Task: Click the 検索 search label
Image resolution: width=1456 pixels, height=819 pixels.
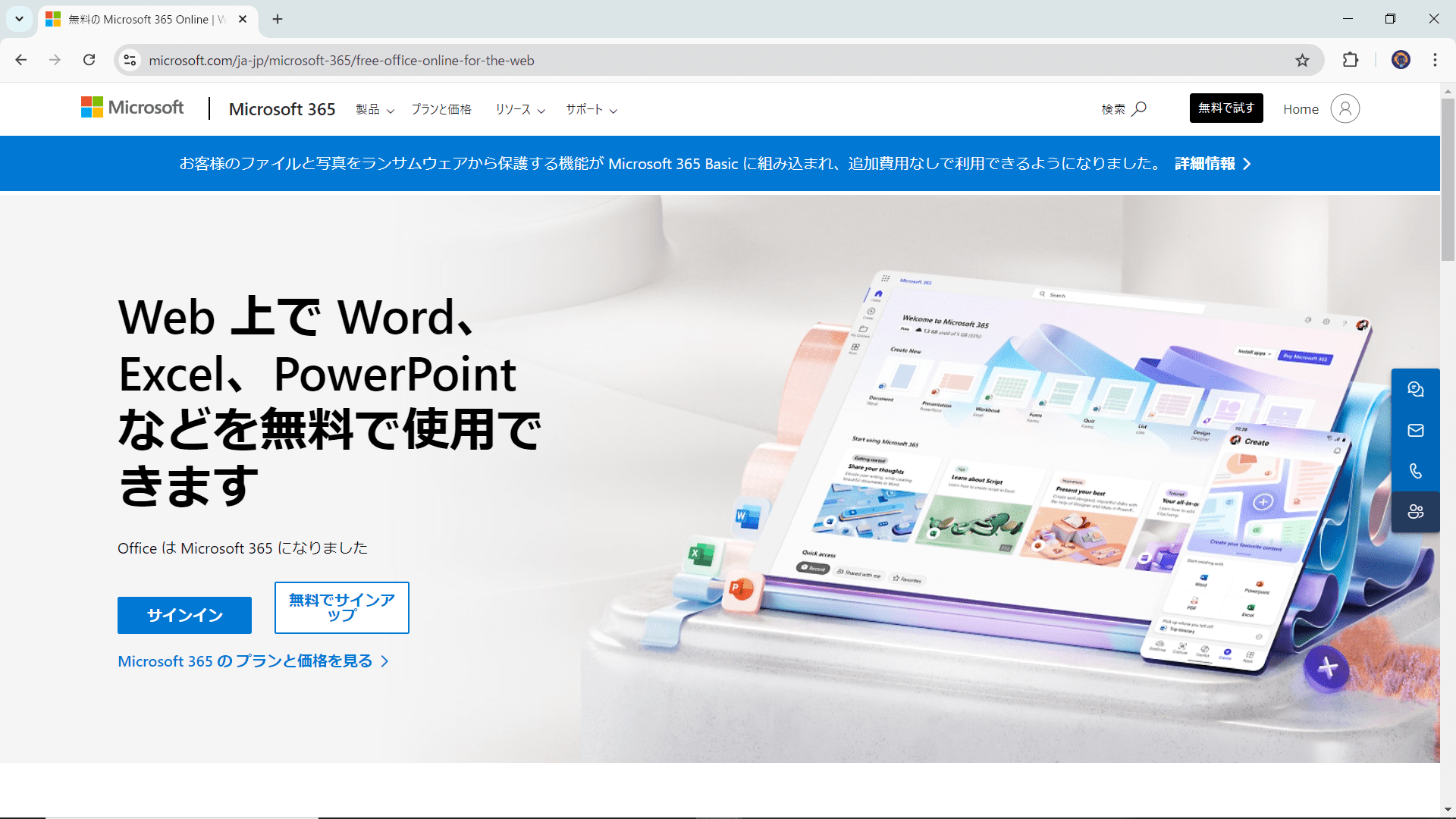Action: pos(1113,109)
